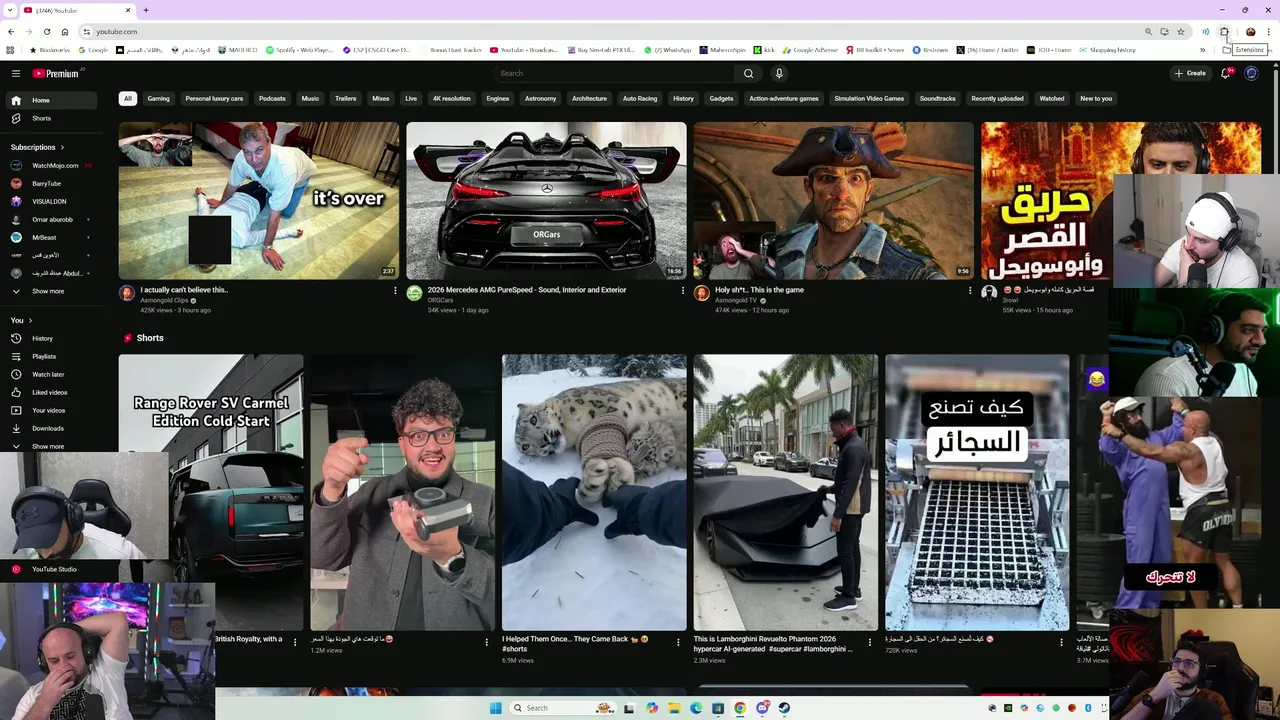The height and width of the screenshot is (720, 1280).
Task: Open BarryTube subscription channel
Action: [x=49, y=183]
